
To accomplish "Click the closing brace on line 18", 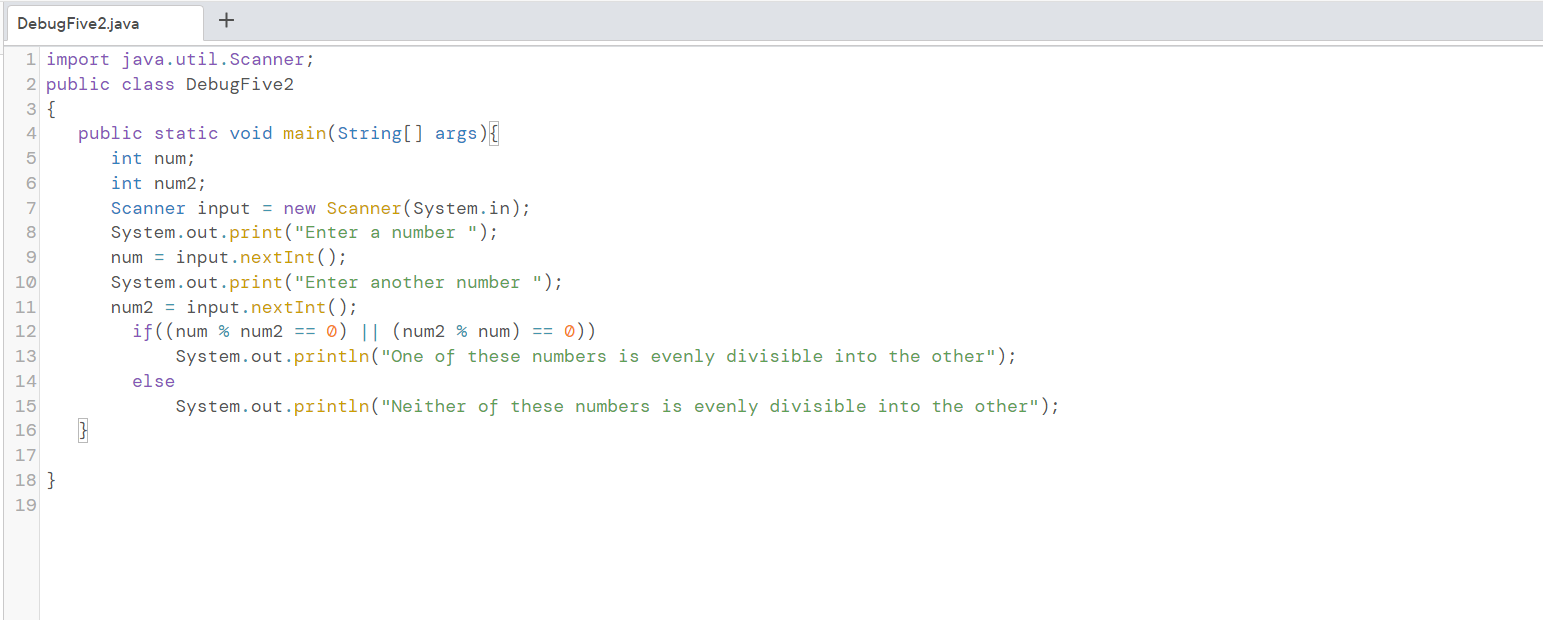I will pyautogui.click(x=50, y=480).
